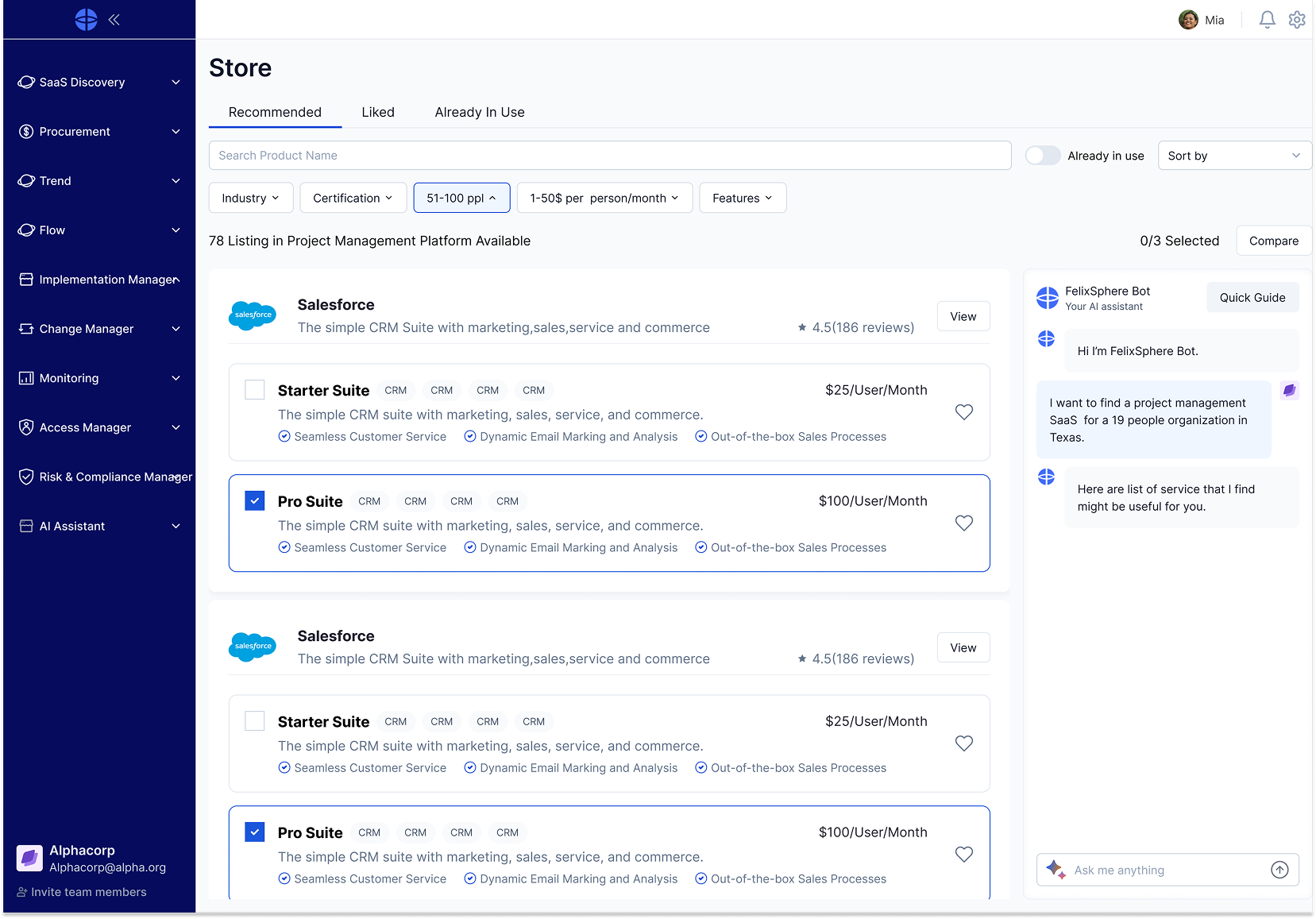Click the Flow sidebar icon

[26, 230]
